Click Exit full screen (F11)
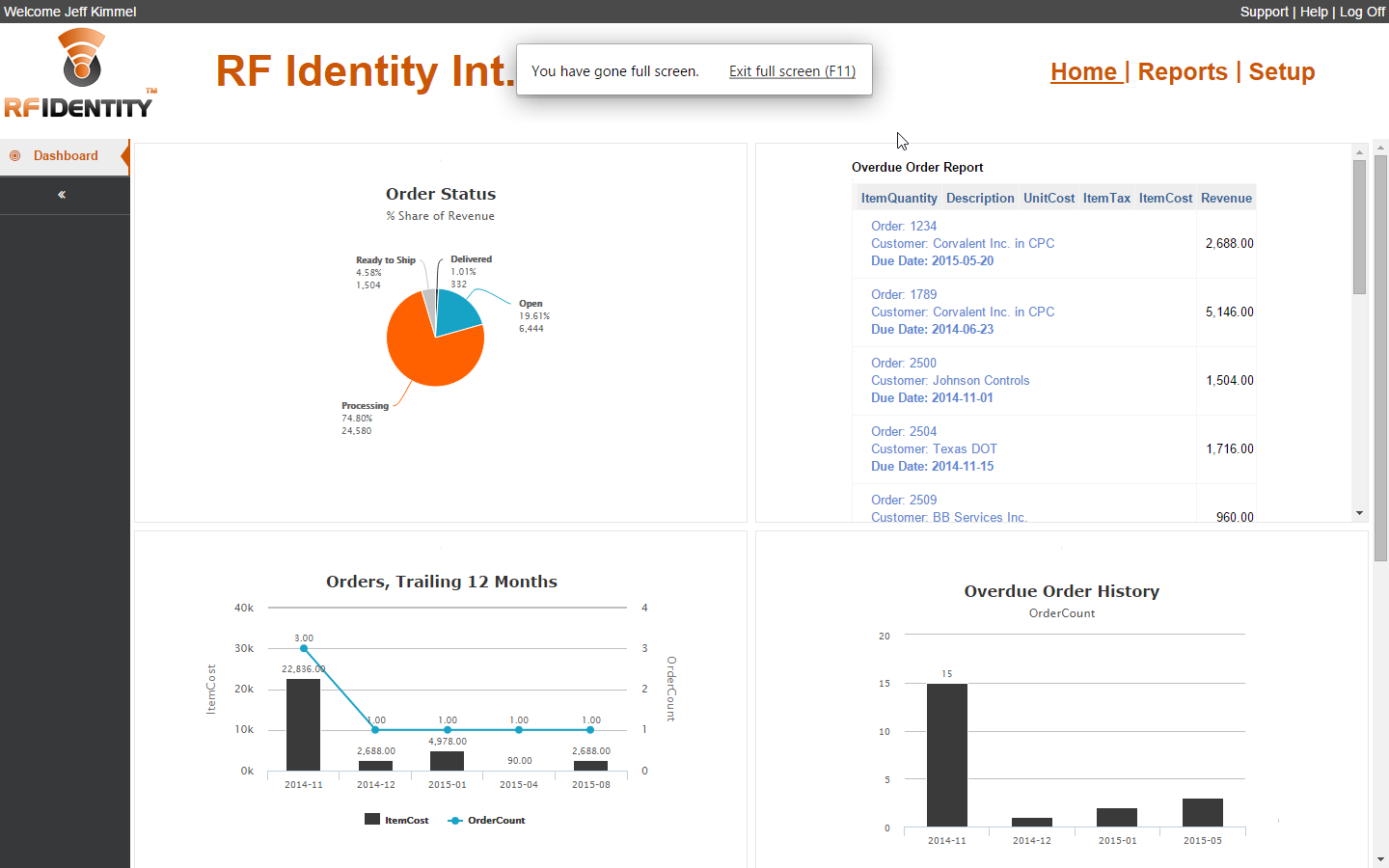 792,71
